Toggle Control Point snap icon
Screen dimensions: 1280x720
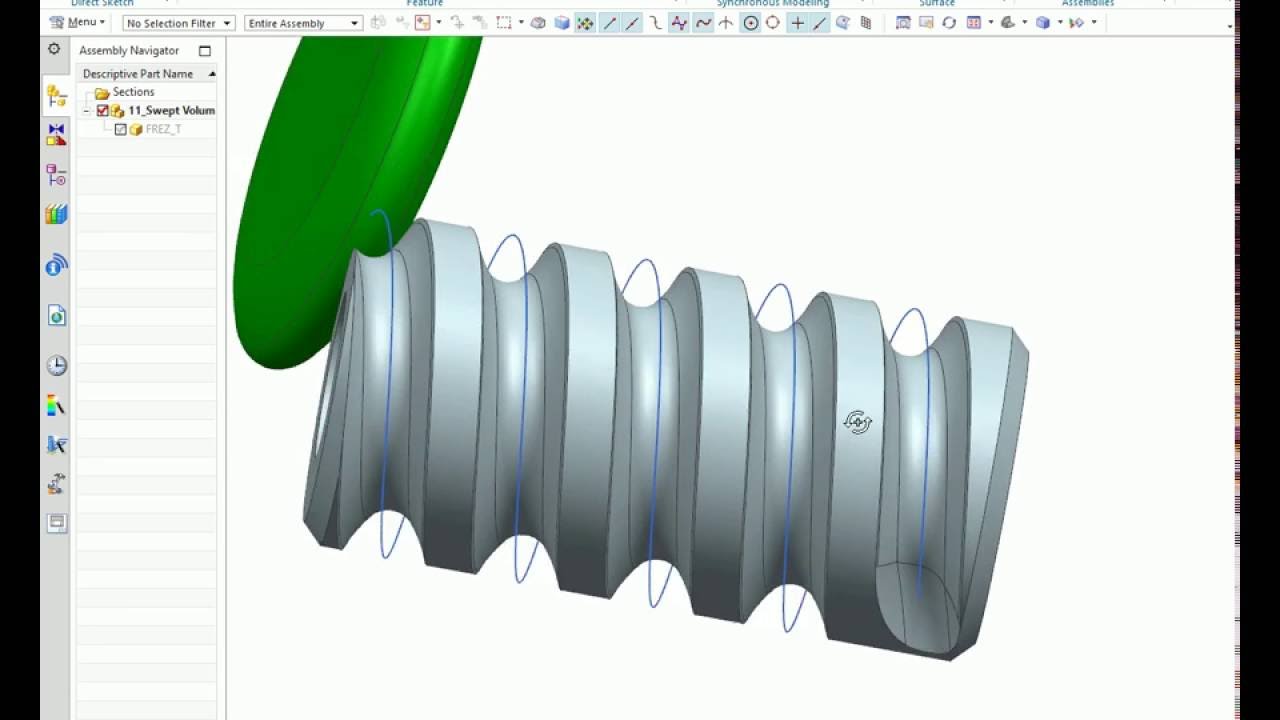(656, 23)
